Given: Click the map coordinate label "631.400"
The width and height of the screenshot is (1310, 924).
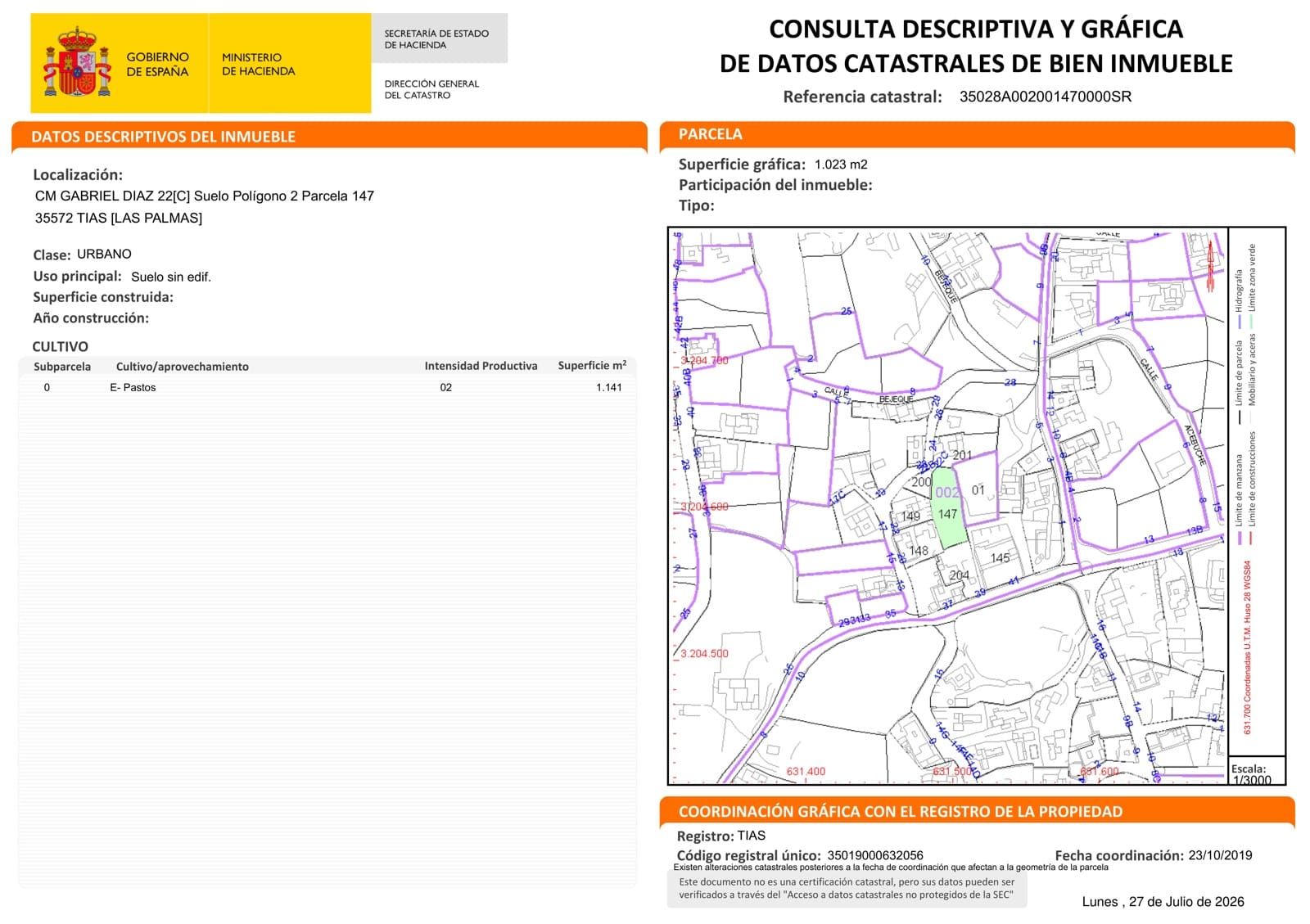Looking at the screenshot, I should point(806,771).
